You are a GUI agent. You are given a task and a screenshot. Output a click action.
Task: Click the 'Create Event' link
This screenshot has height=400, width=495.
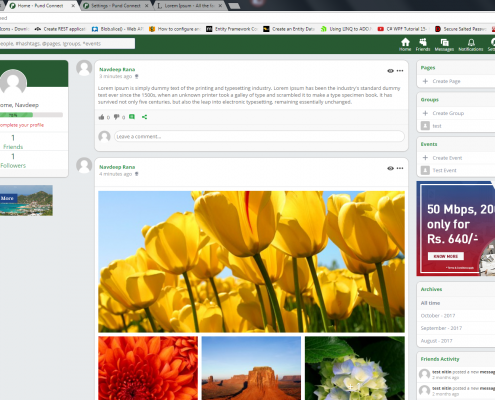[x=447, y=158]
